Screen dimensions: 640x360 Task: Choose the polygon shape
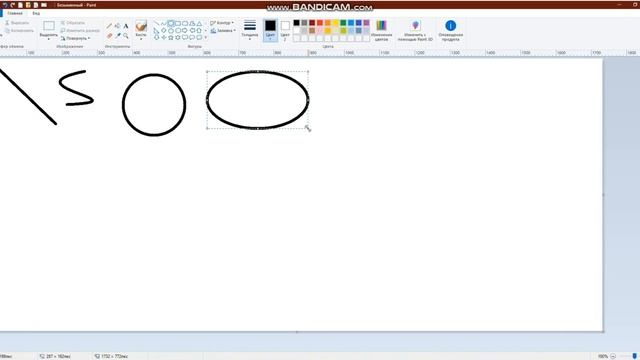point(192,24)
